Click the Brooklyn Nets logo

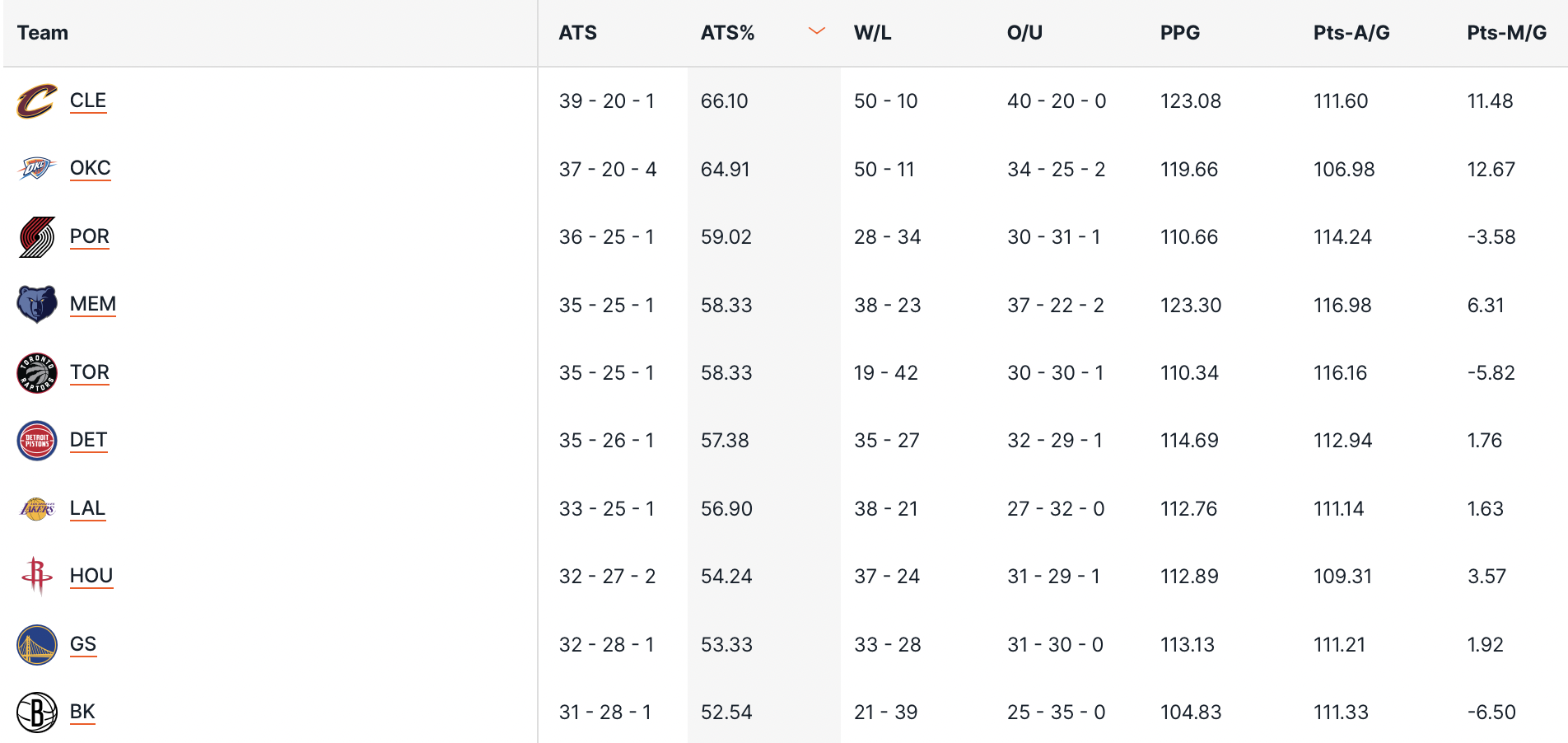click(37, 713)
